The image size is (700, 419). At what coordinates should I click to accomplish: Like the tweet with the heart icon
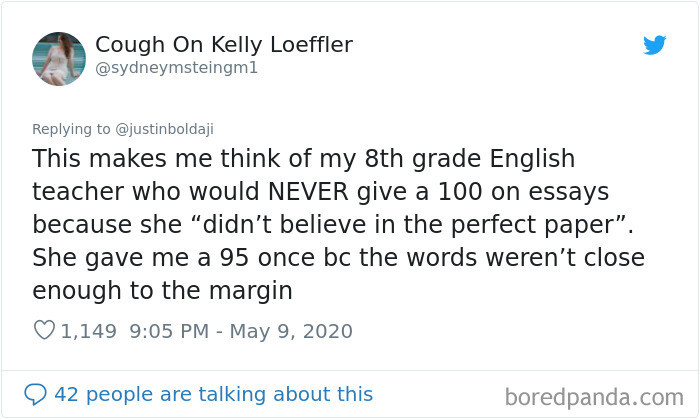click(x=44, y=330)
